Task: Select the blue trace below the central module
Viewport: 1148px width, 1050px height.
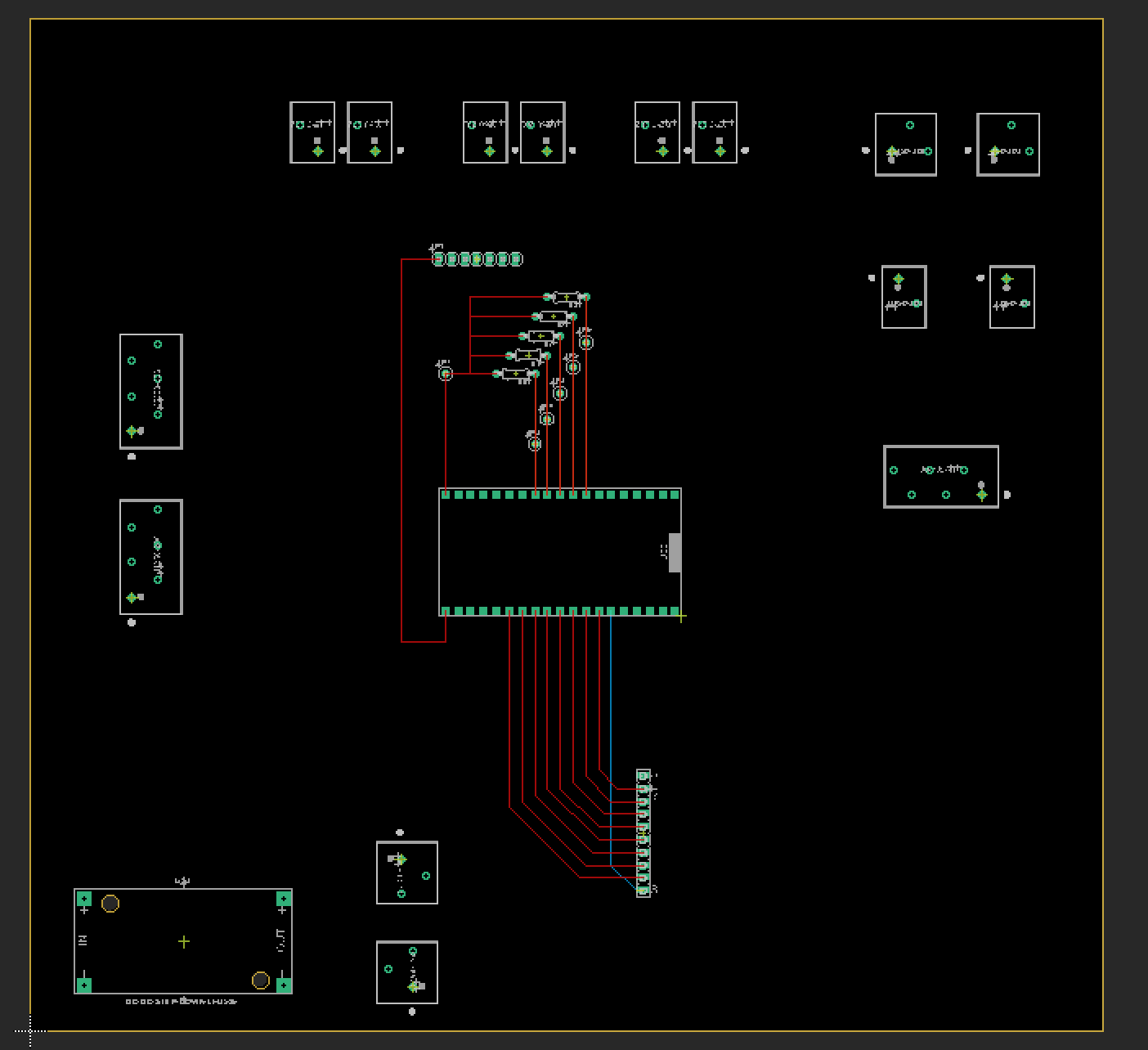Action: tap(611, 736)
